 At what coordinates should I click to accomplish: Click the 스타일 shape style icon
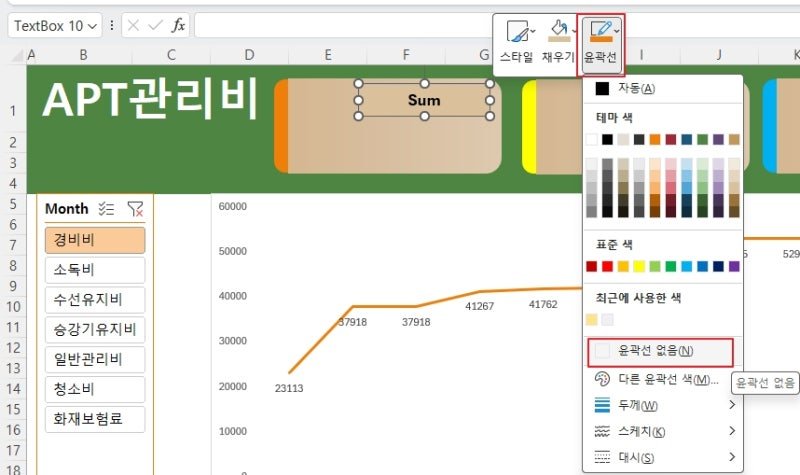pyautogui.click(x=517, y=32)
